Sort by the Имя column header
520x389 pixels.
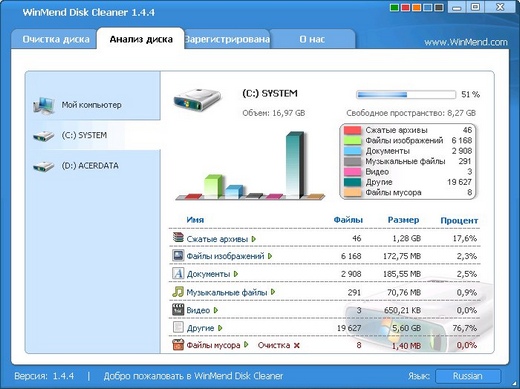click(x=195, y=220)
